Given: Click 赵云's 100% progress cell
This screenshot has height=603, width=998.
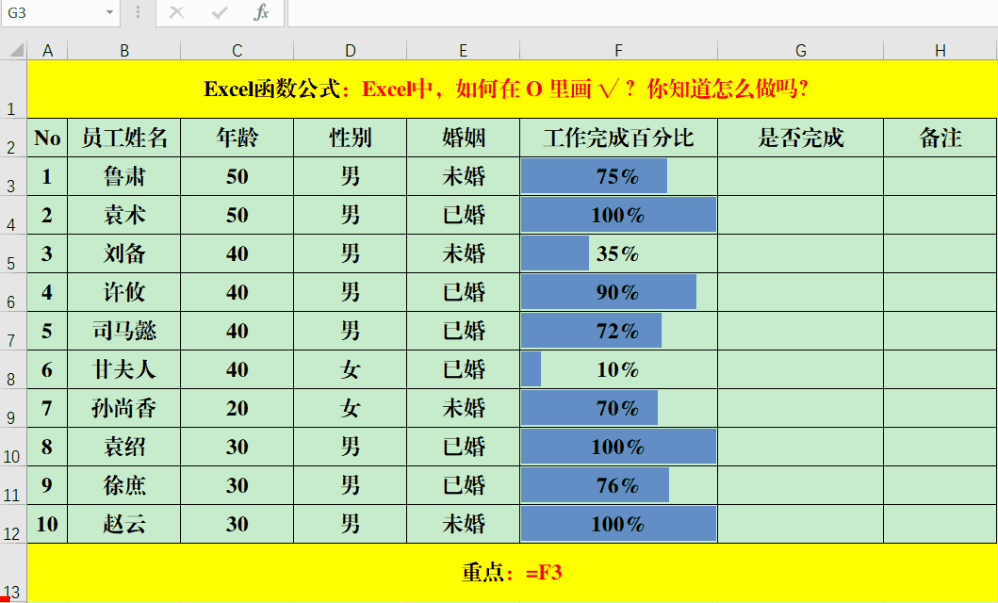Looking at the screenshot, I should 618,524.
